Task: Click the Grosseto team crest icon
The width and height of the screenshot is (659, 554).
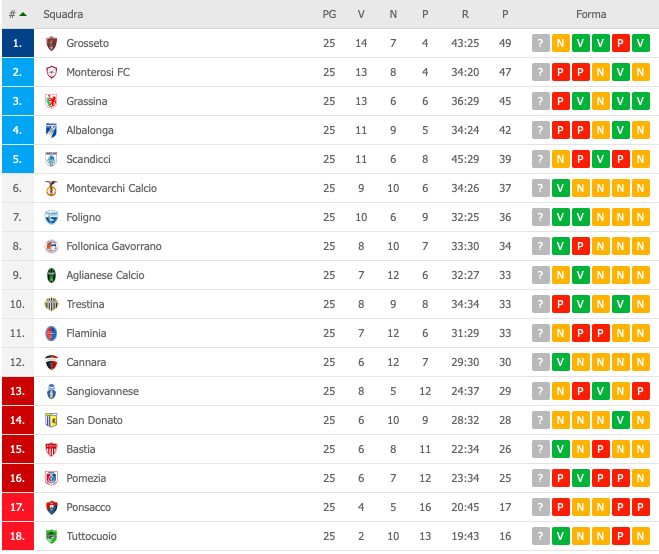Action: click(51, 43)
